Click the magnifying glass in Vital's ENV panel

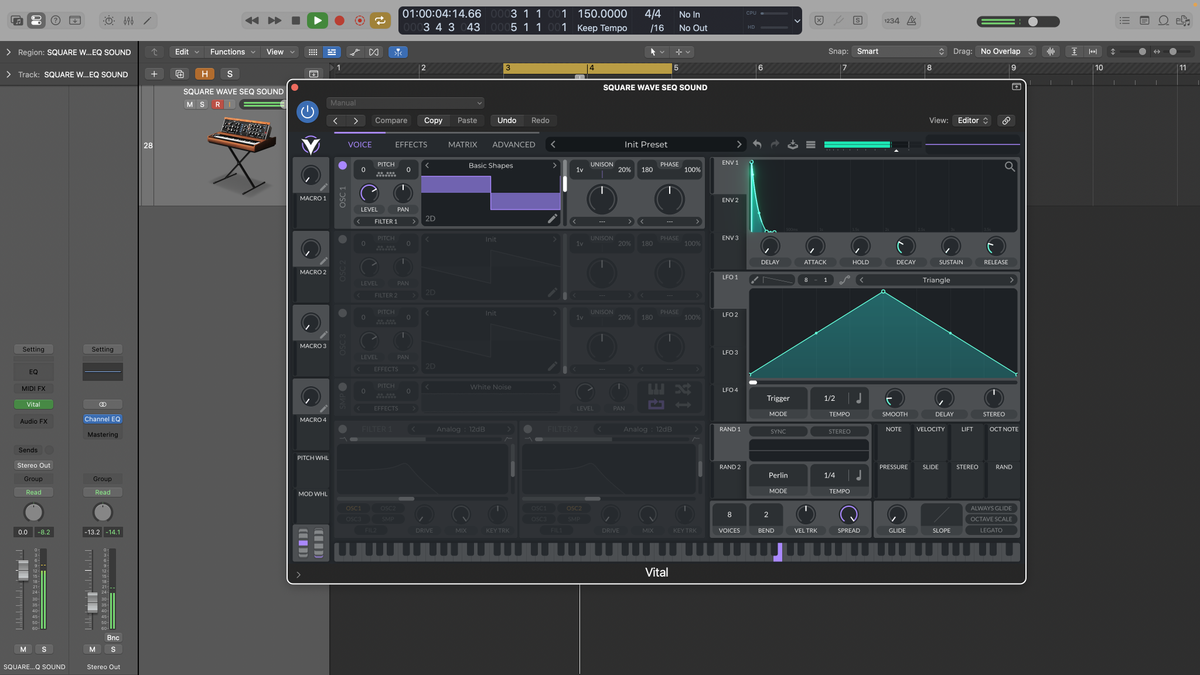tap(1010, 166)
